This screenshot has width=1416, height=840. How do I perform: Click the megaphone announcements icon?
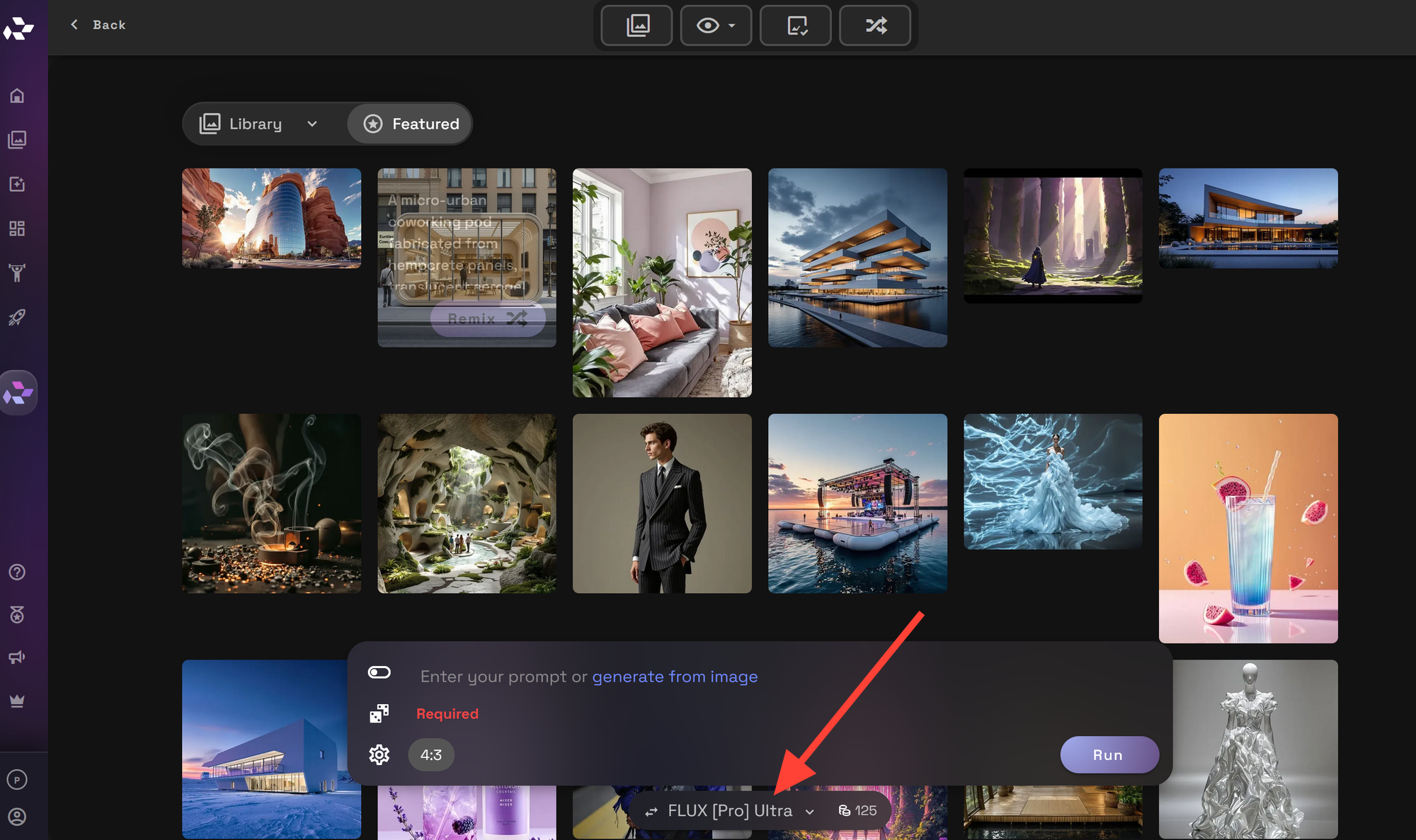point(17,657)
